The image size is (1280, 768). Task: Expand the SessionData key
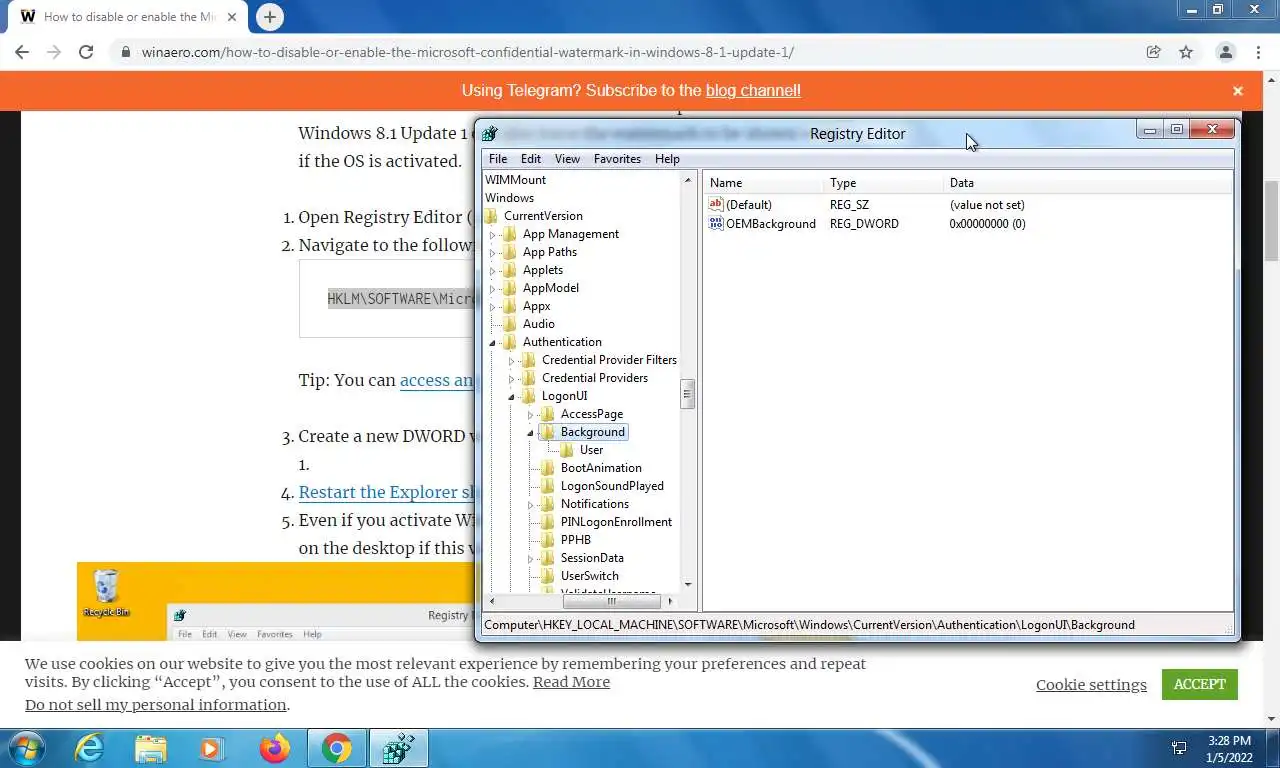click(x=530, y=559)
